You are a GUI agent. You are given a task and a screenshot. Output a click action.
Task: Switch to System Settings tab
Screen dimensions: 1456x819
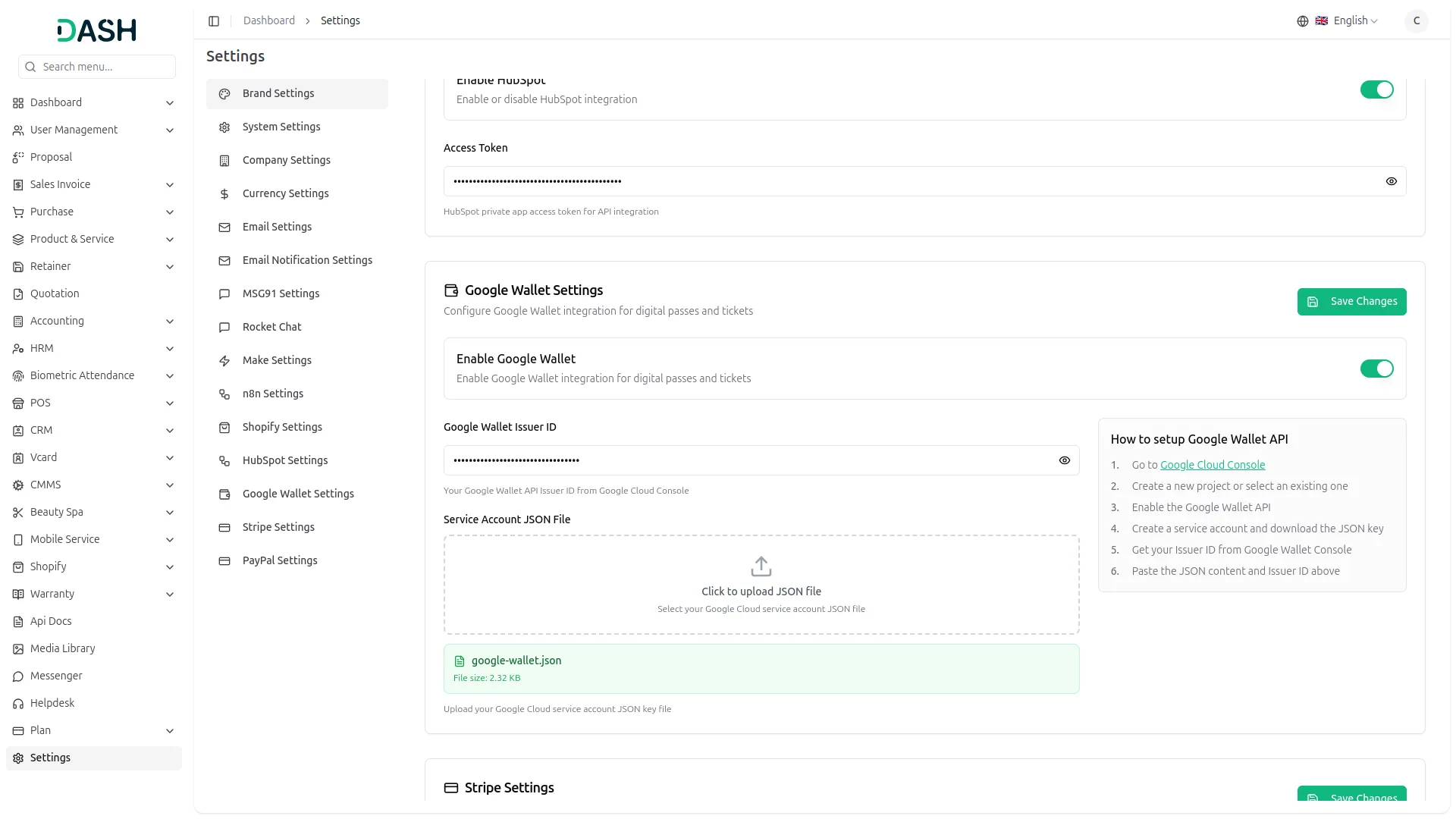[x=281, y=127]
